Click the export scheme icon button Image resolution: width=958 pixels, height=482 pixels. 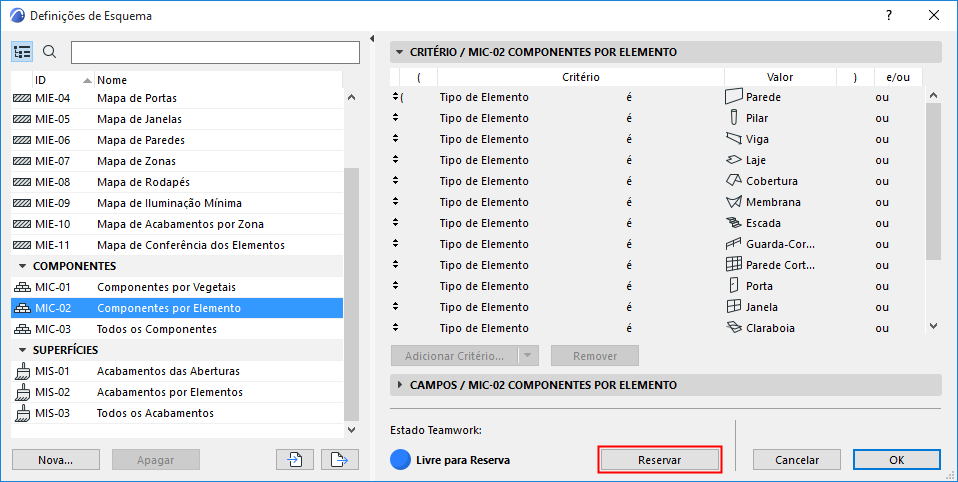tap(340, 459)
